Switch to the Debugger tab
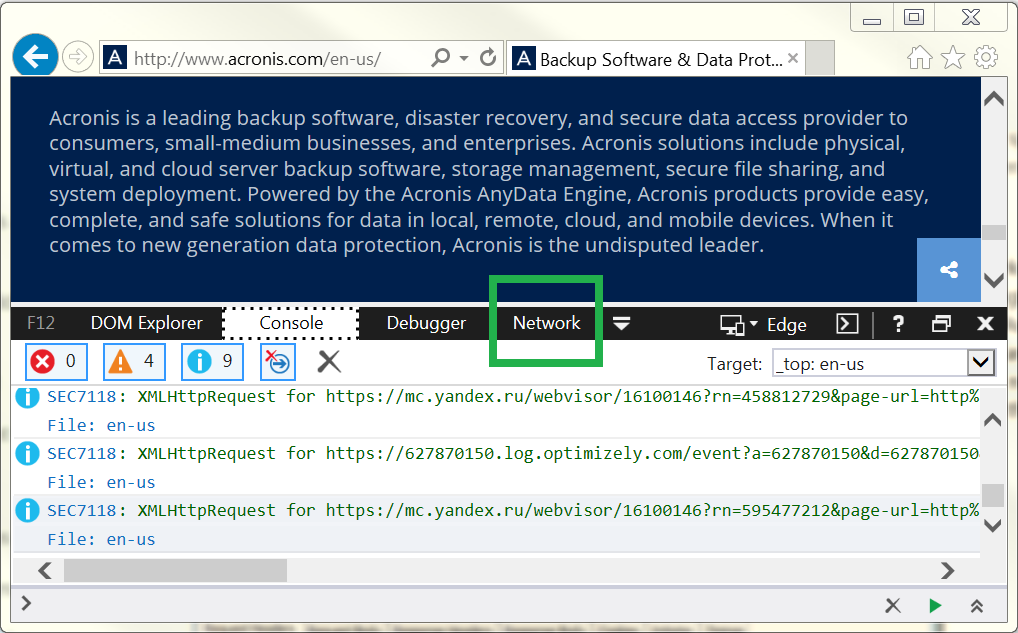 pyautogui.click(x=426, y=323)
